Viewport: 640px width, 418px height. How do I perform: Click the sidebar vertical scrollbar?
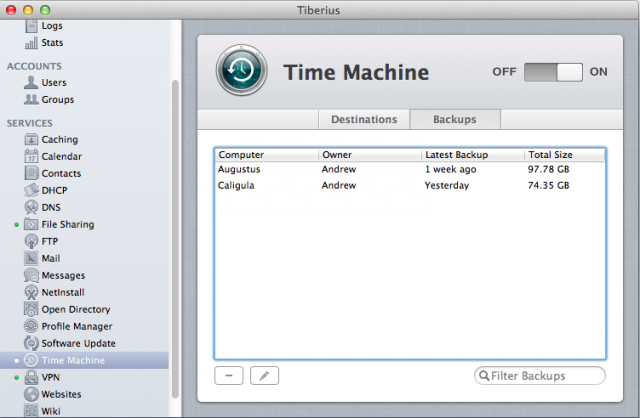[175, 239]
